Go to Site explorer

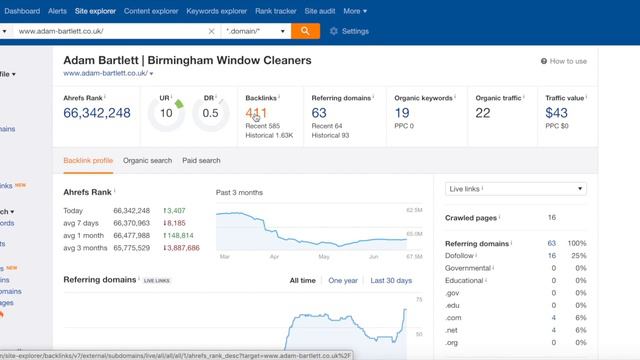pyautogui.click(x=96, y=11)
